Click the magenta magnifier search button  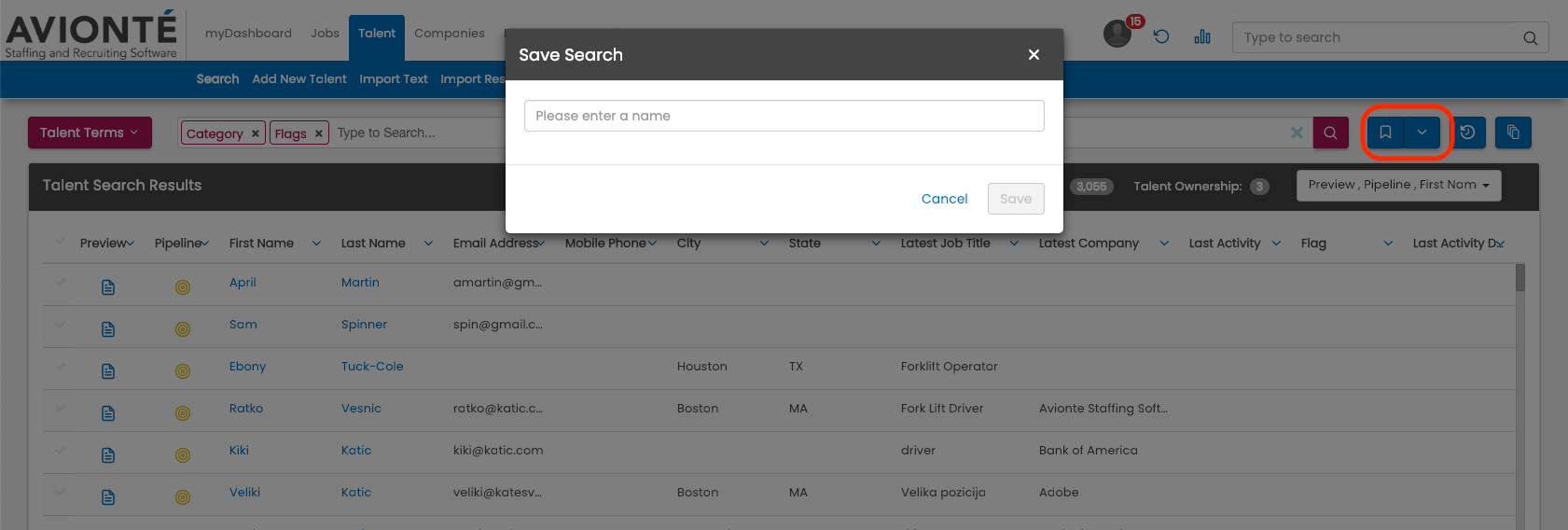tap(1330, 132)
